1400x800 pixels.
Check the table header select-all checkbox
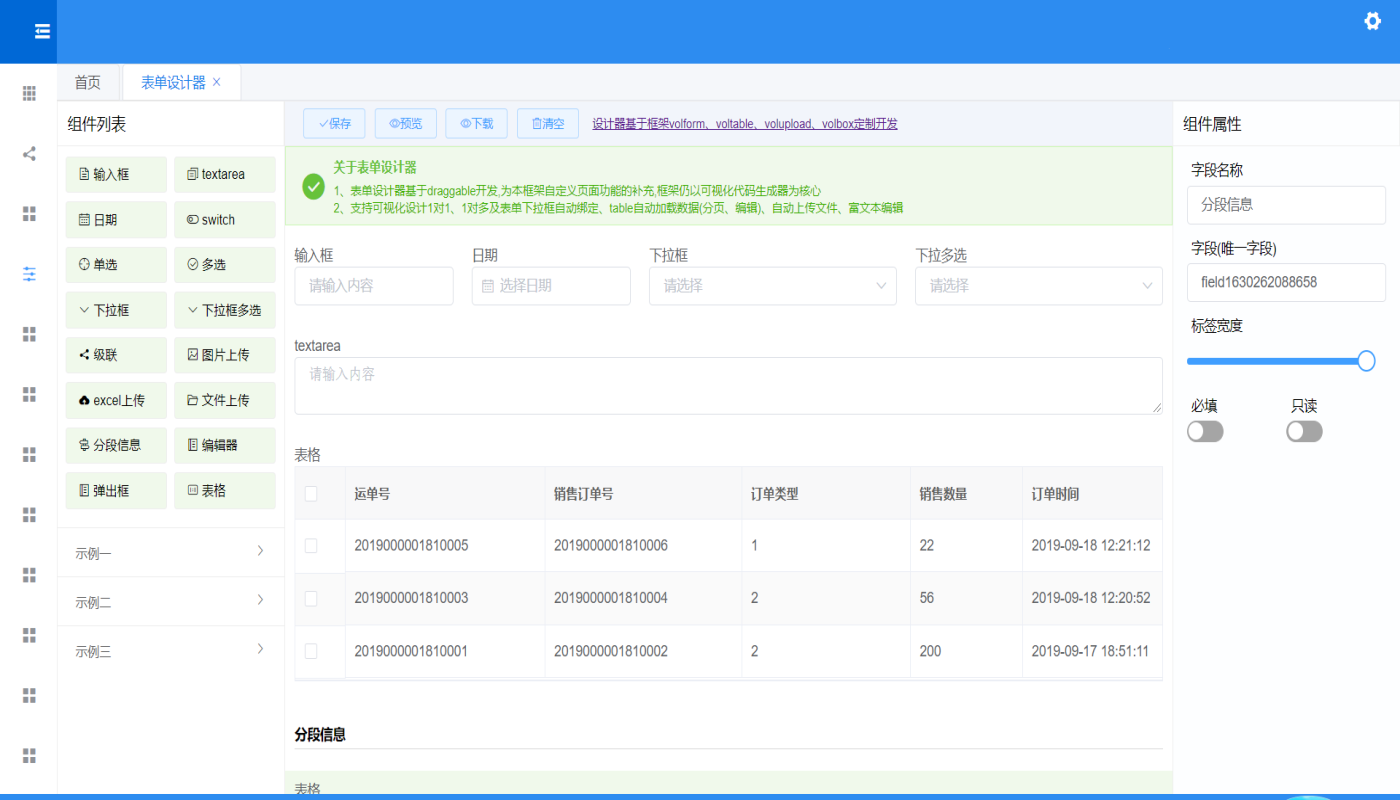click(x=311, y=493)
